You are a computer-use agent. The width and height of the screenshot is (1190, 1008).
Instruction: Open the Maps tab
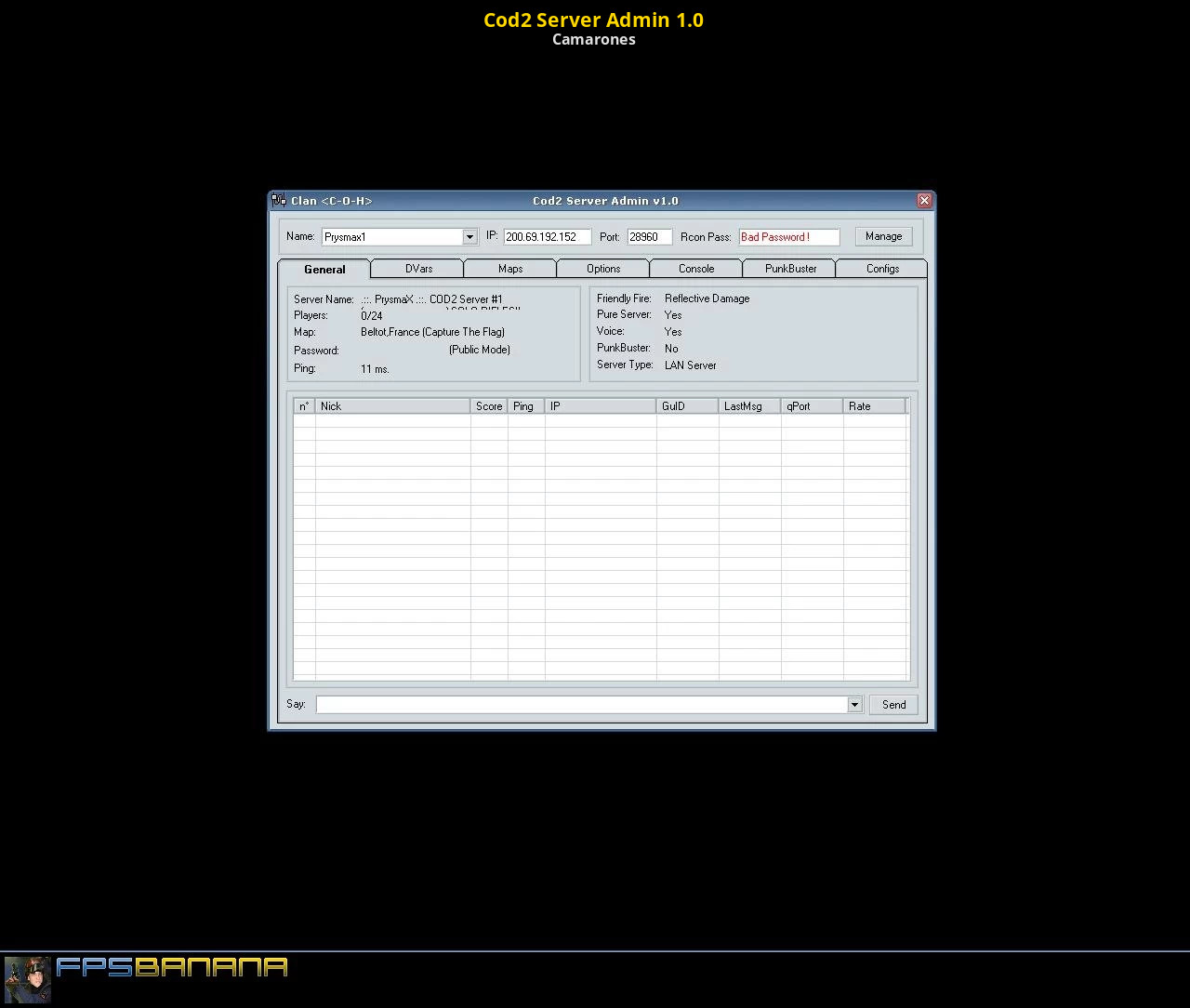510,269
